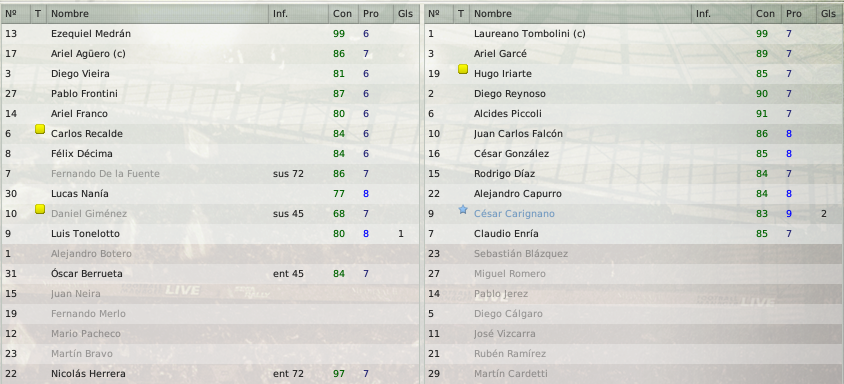
Task: Sort right table by Gls column
Action: pyautogui.click(x=830, y=14)
